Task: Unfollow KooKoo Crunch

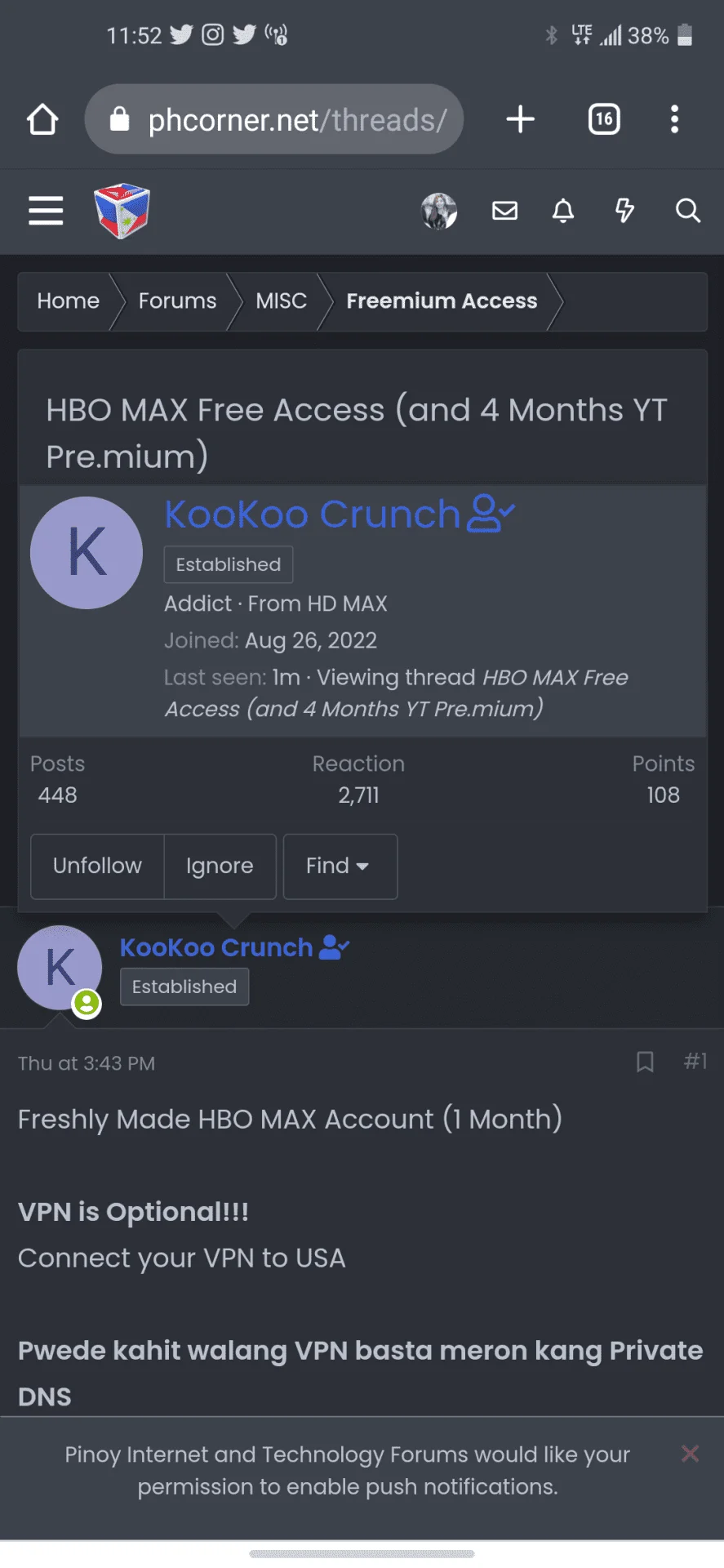Action: pyautogui.click(x=97, y=866)
